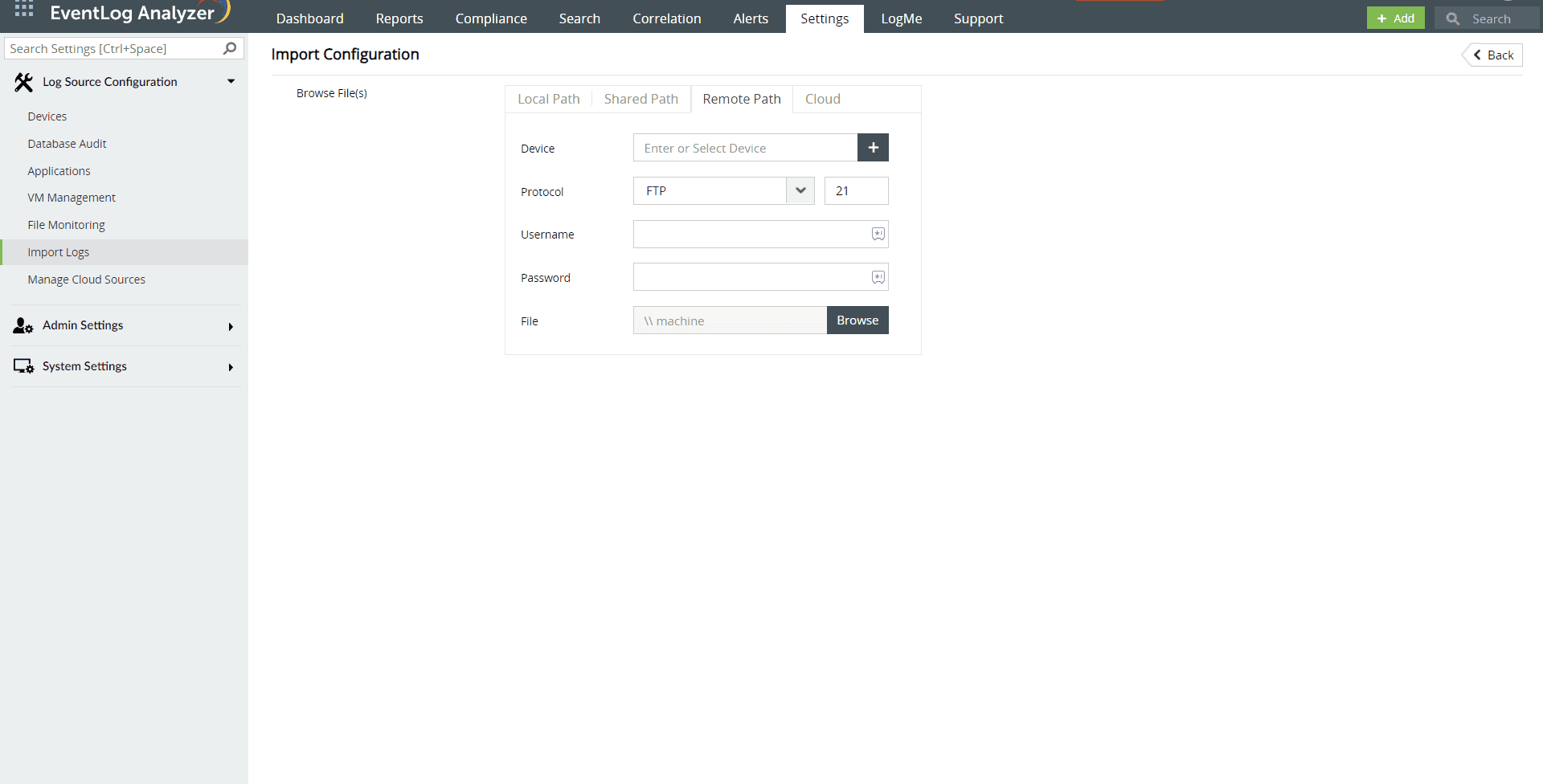Open Database Audit in the sidebar

click(67, 144)
